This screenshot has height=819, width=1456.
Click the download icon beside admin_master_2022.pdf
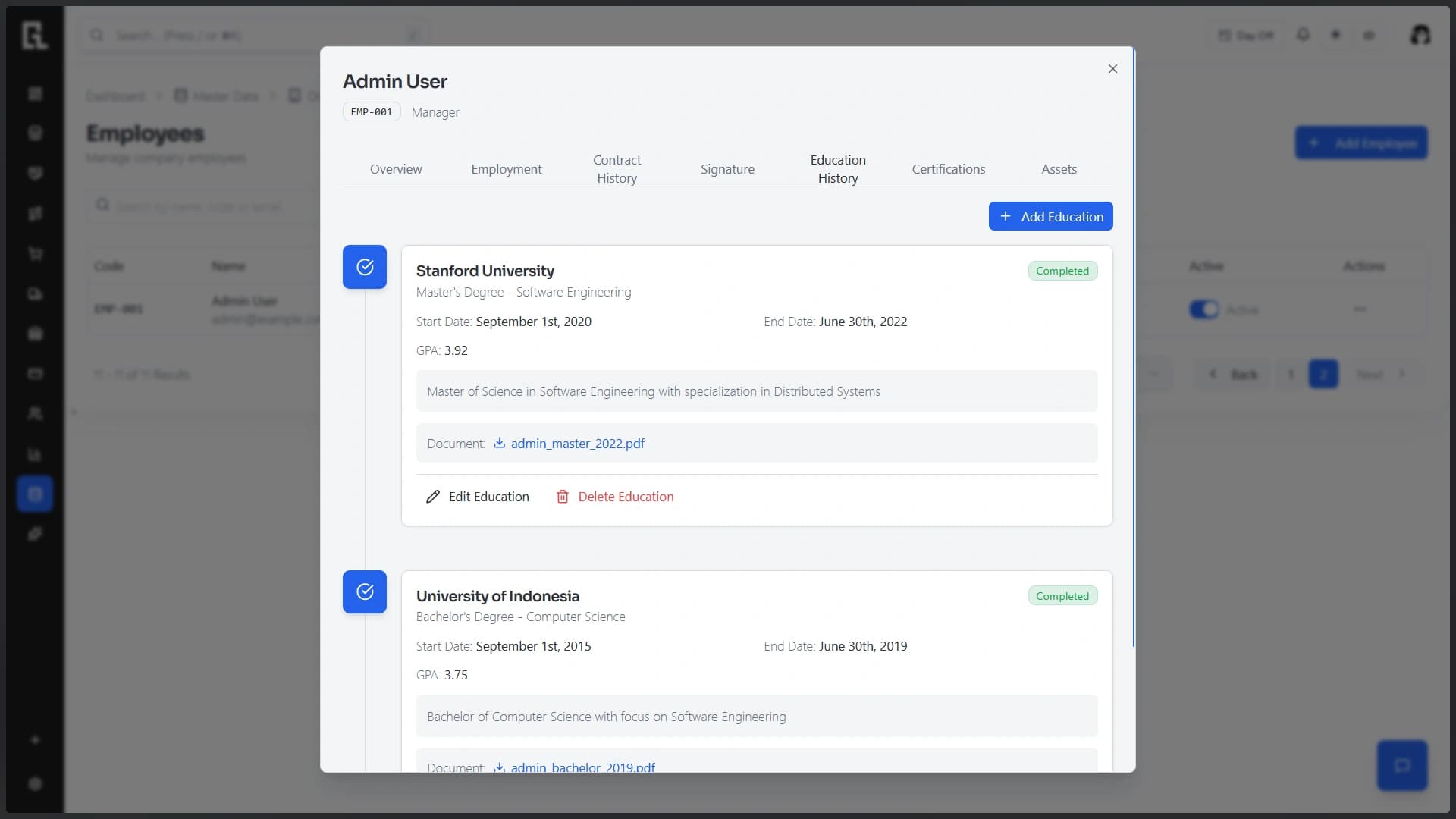click(499, 444)
